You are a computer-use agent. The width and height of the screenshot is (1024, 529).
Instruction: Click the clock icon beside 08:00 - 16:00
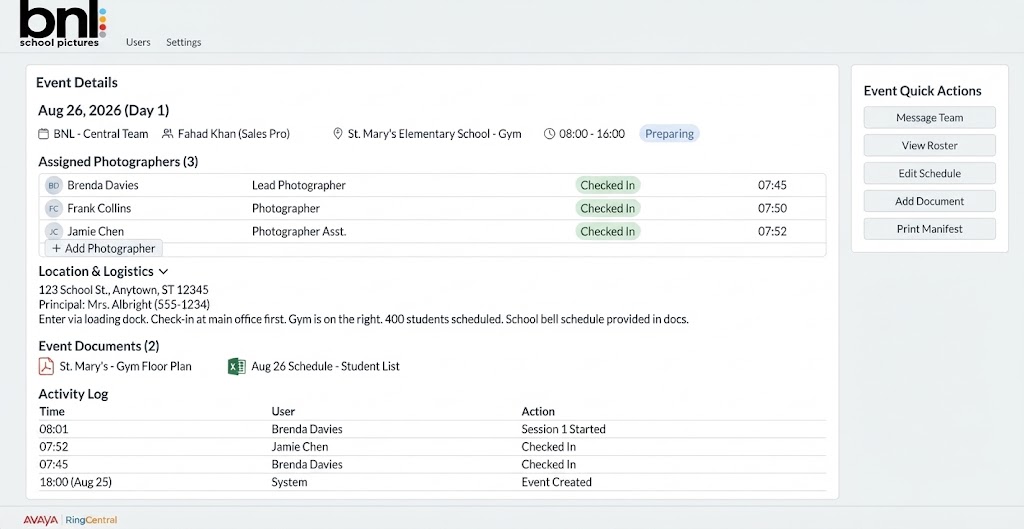click(549, 134)
